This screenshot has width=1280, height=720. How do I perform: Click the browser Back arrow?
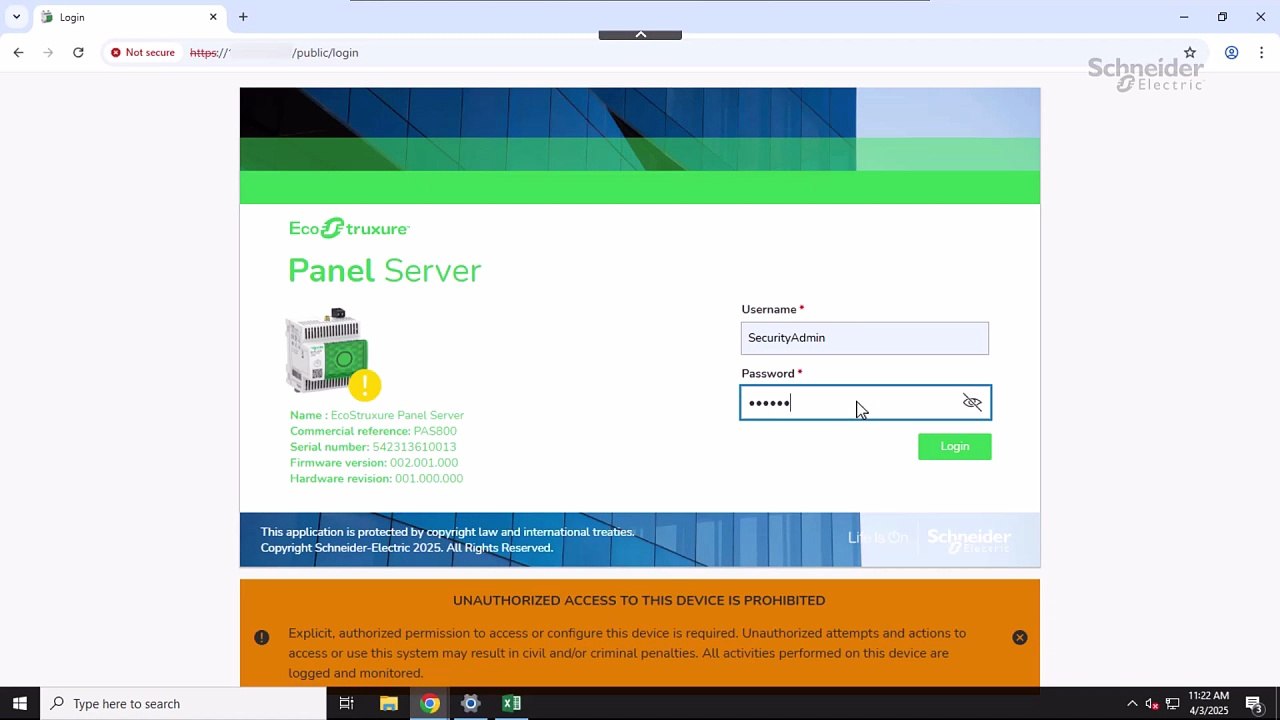tap(18, 52)
